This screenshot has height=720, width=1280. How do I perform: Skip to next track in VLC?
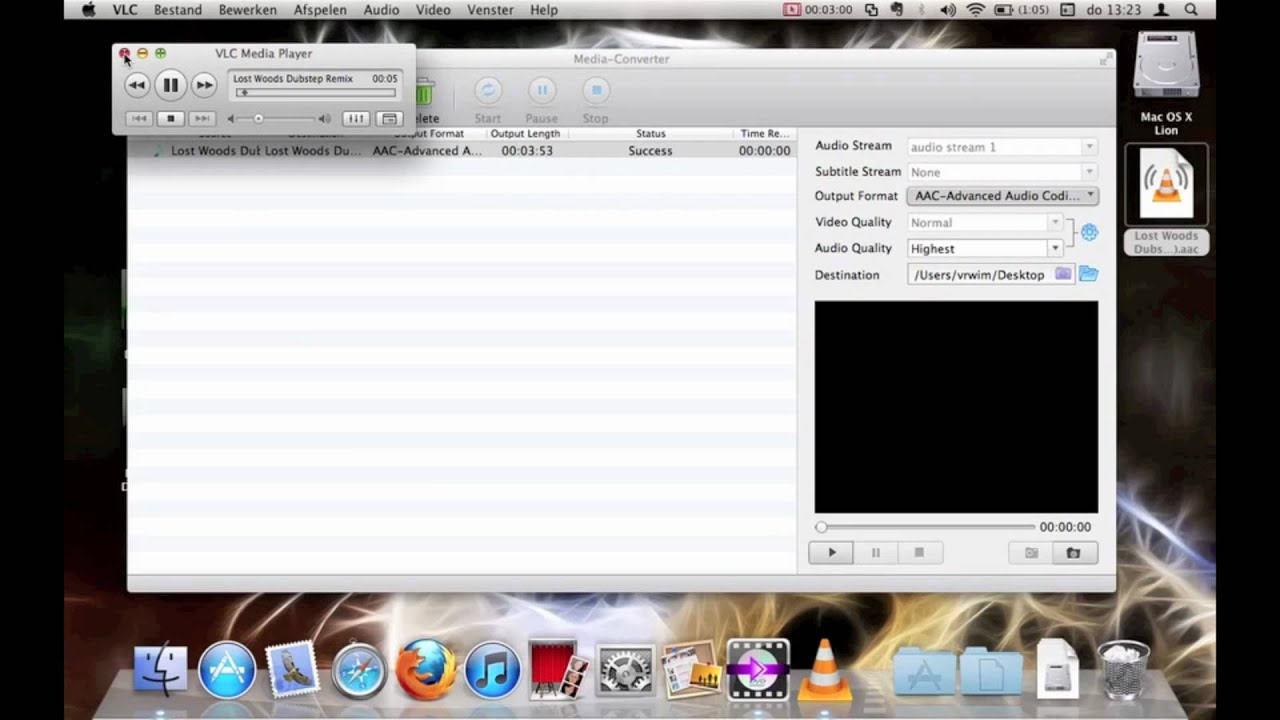tap(202, 118)
